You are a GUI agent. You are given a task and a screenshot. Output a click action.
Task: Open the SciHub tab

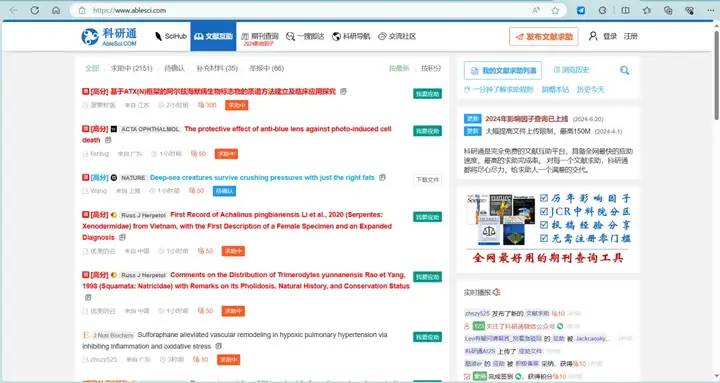point(170,36)
